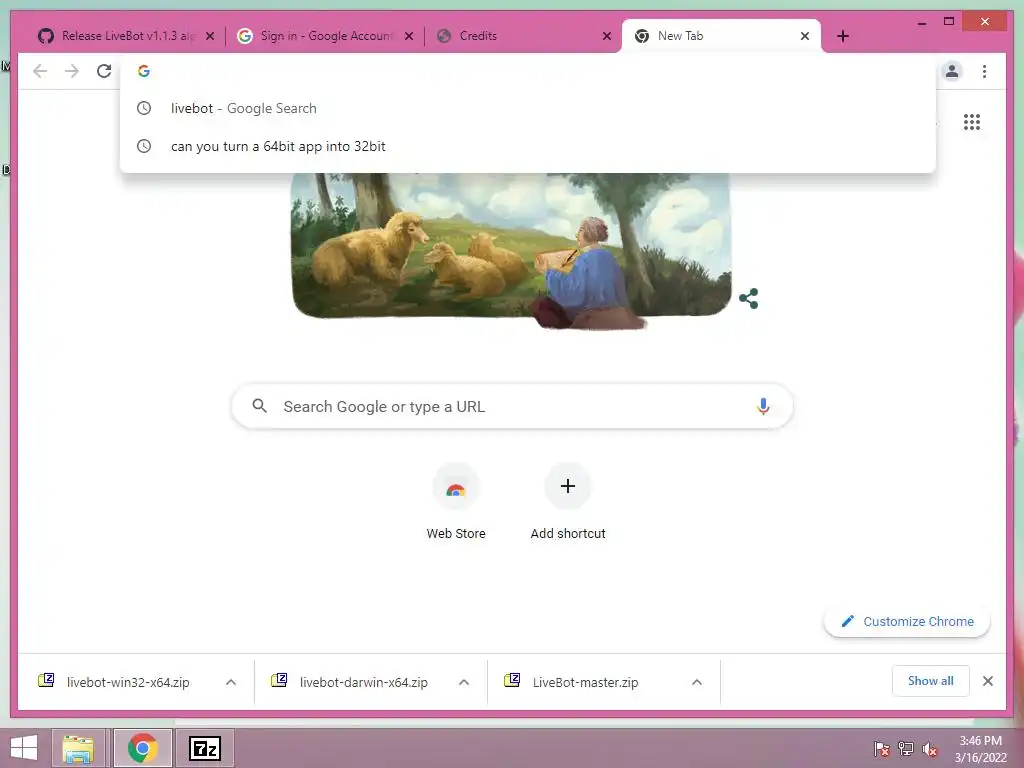Open a new tab with plus button
Viewport: 1024px width, 768px height.
click(x=842, y=37)
